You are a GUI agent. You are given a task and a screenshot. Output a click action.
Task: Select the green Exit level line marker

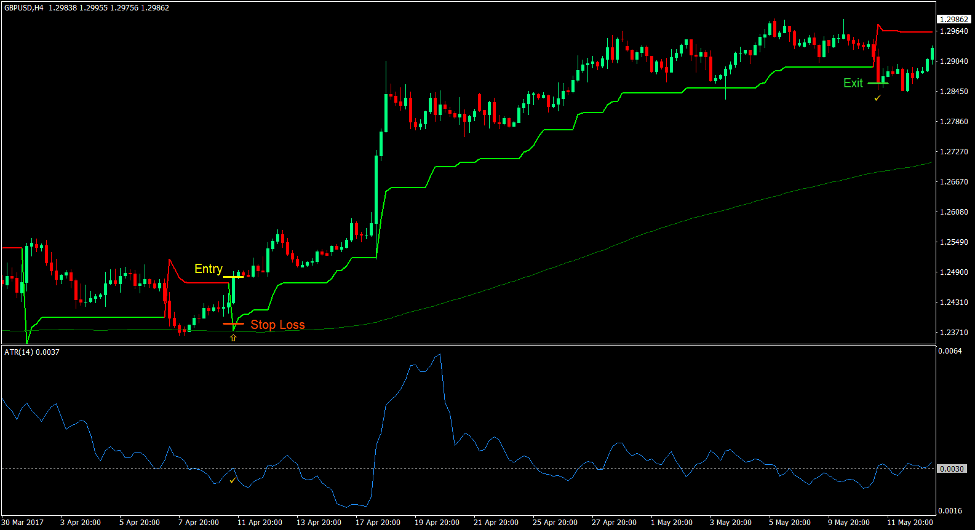[877, 83]
